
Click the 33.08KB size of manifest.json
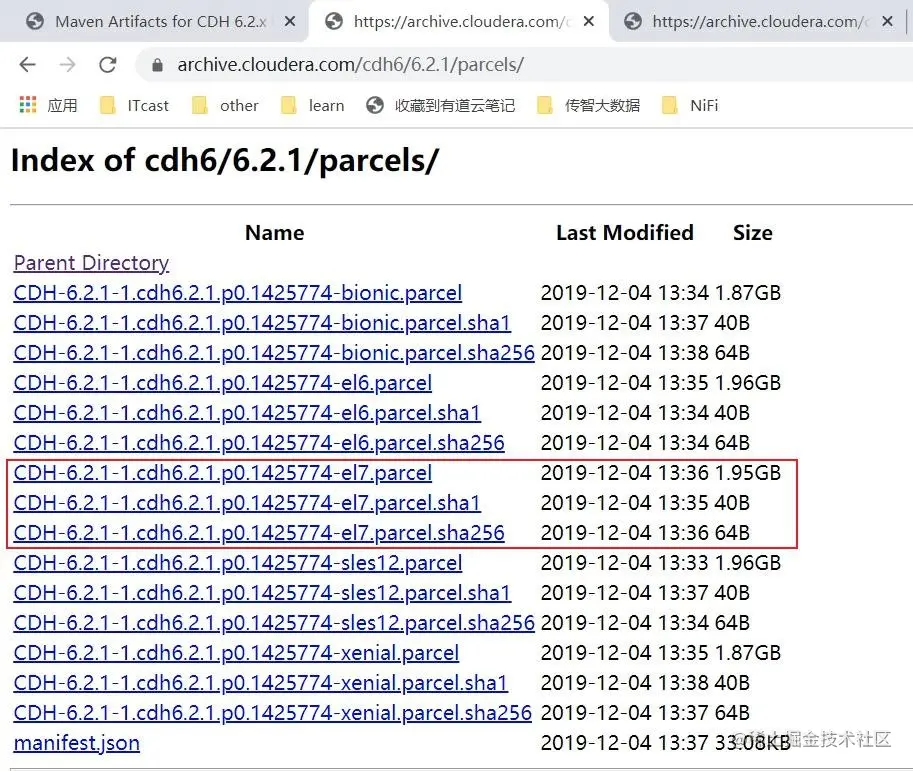[752, 743]
